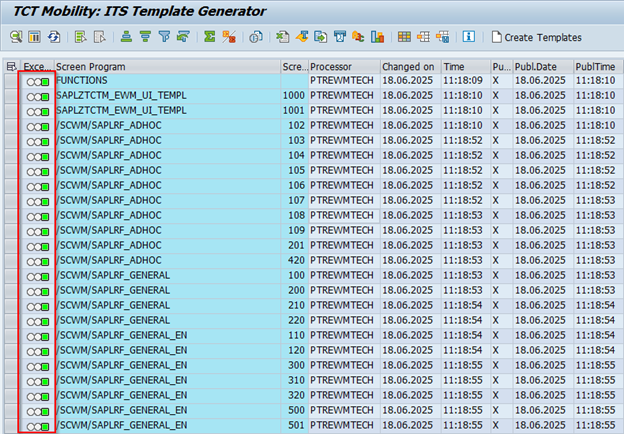Click the Subtotals icon beside the sigma
Image resolution: width=624 pixels, height=434 pixels.
(x=229, y=37)
